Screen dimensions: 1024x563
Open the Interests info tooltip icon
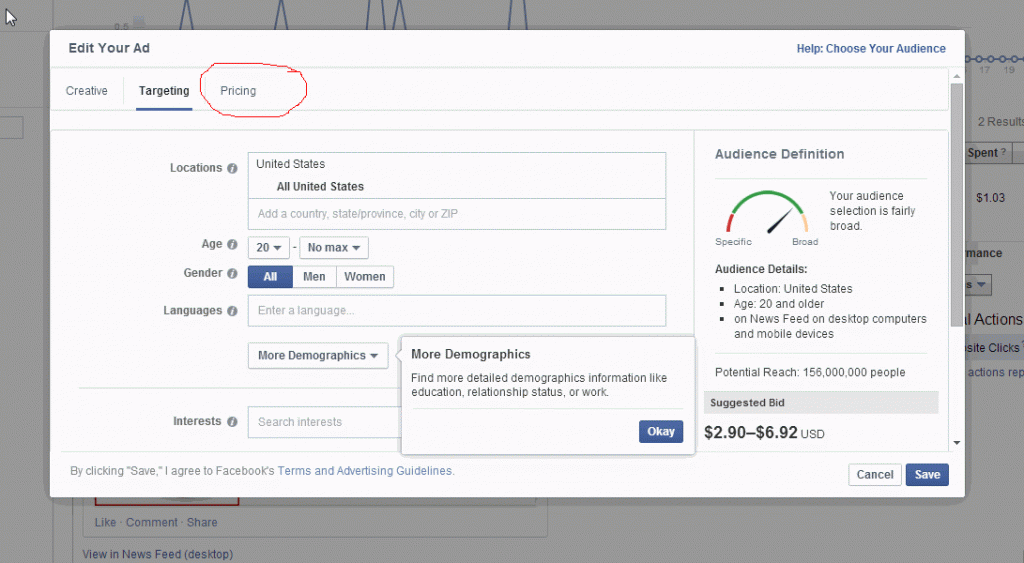tap(232, 422)
